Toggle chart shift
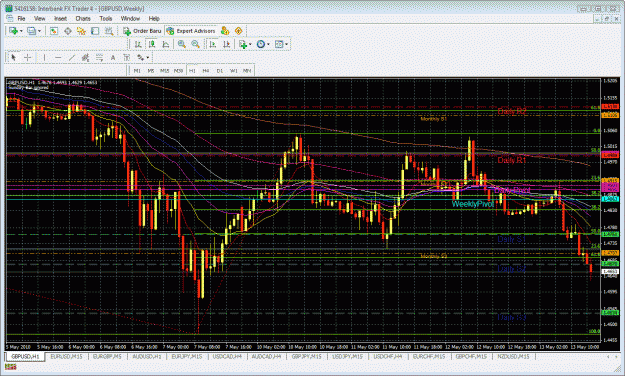Image resolution: width=625 pixels, height=376 pixels. point(226,44)
